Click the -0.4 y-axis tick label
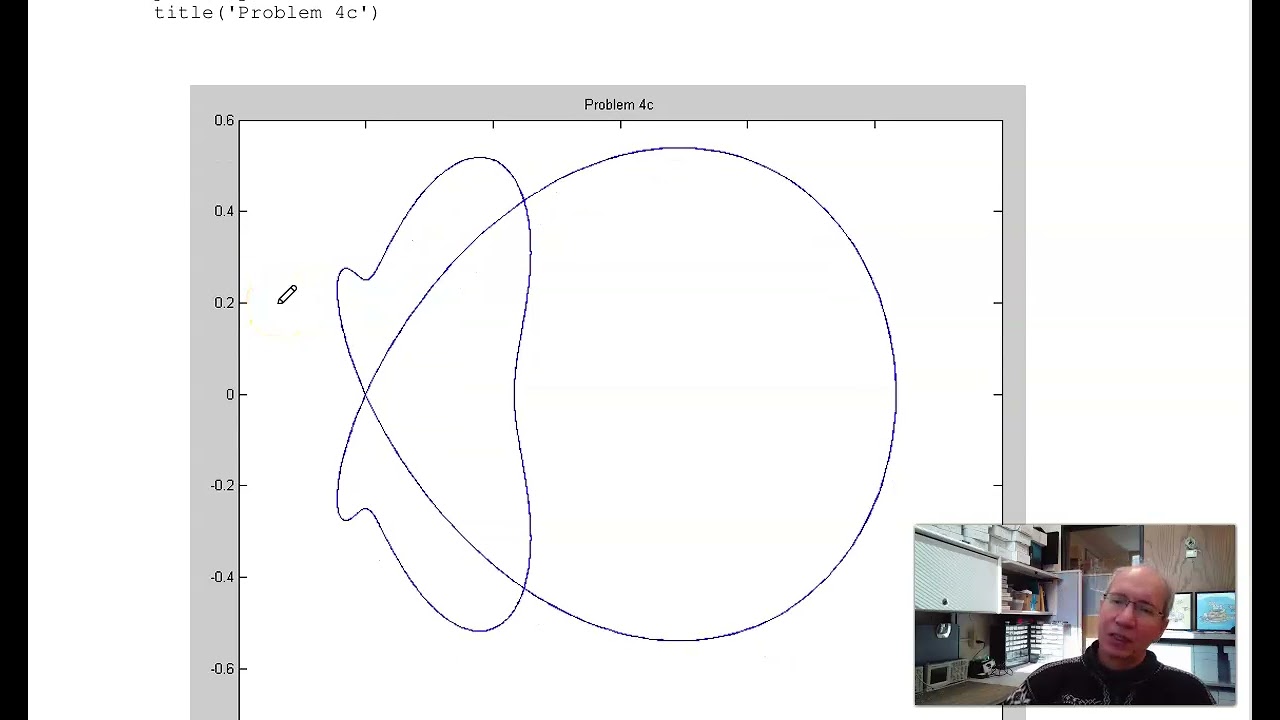 222,577
